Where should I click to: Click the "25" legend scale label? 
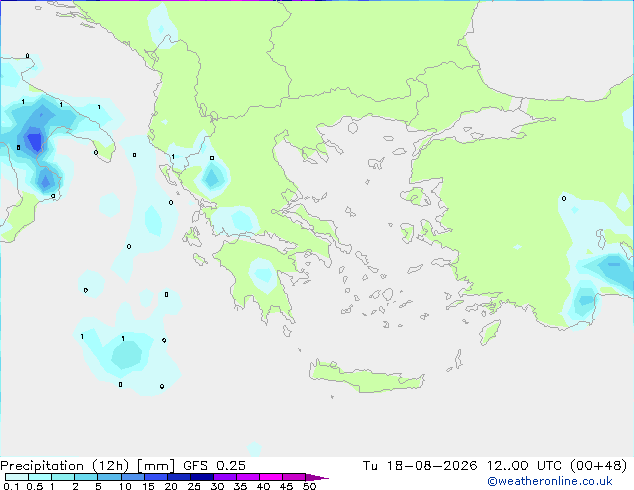(x=194, y=486)
